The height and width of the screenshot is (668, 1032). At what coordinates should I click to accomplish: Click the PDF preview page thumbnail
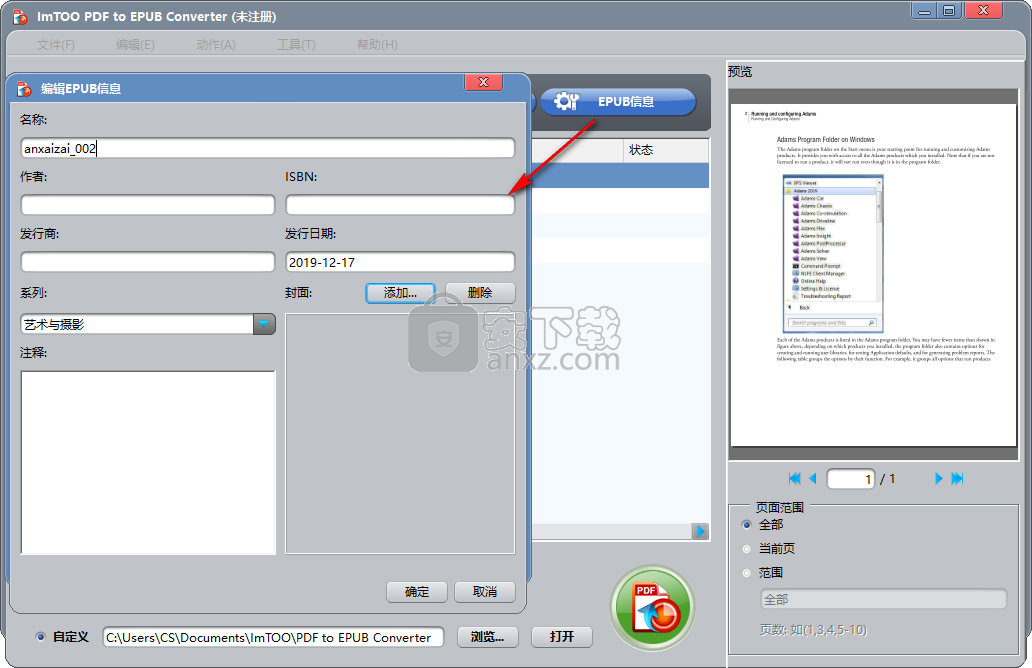tap(873, 275)
